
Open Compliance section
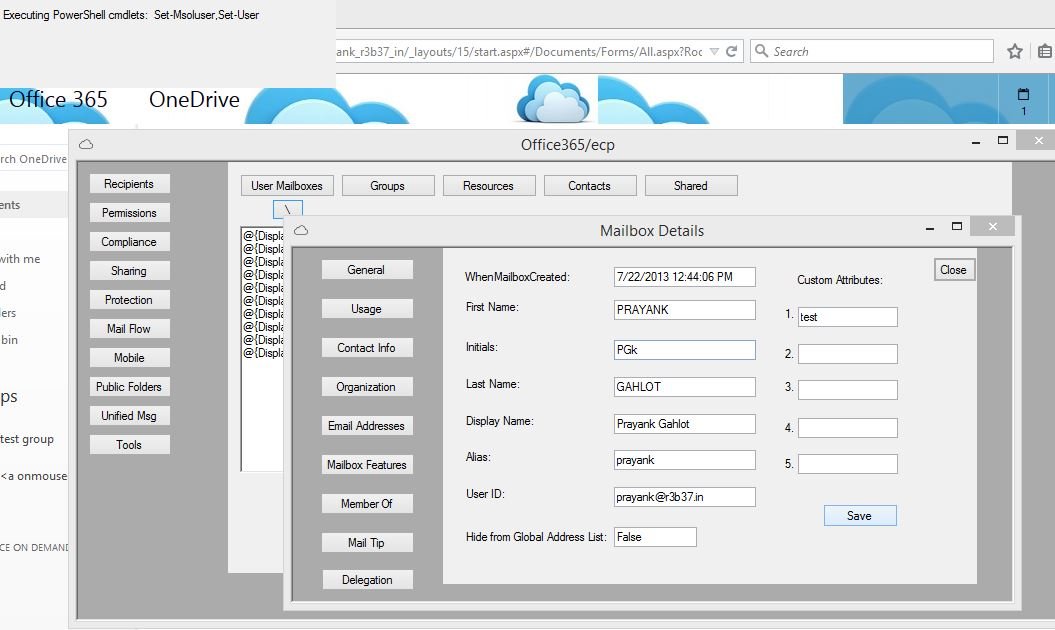click(x=129, y=242)
